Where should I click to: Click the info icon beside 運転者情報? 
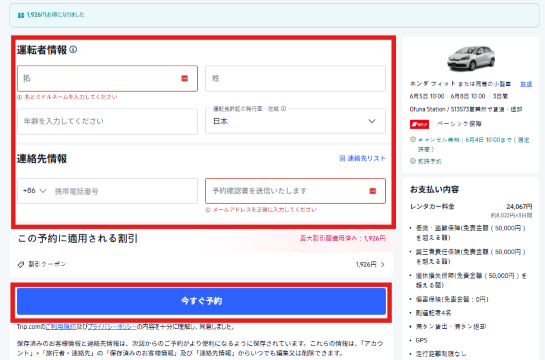[x=73, y=50]
